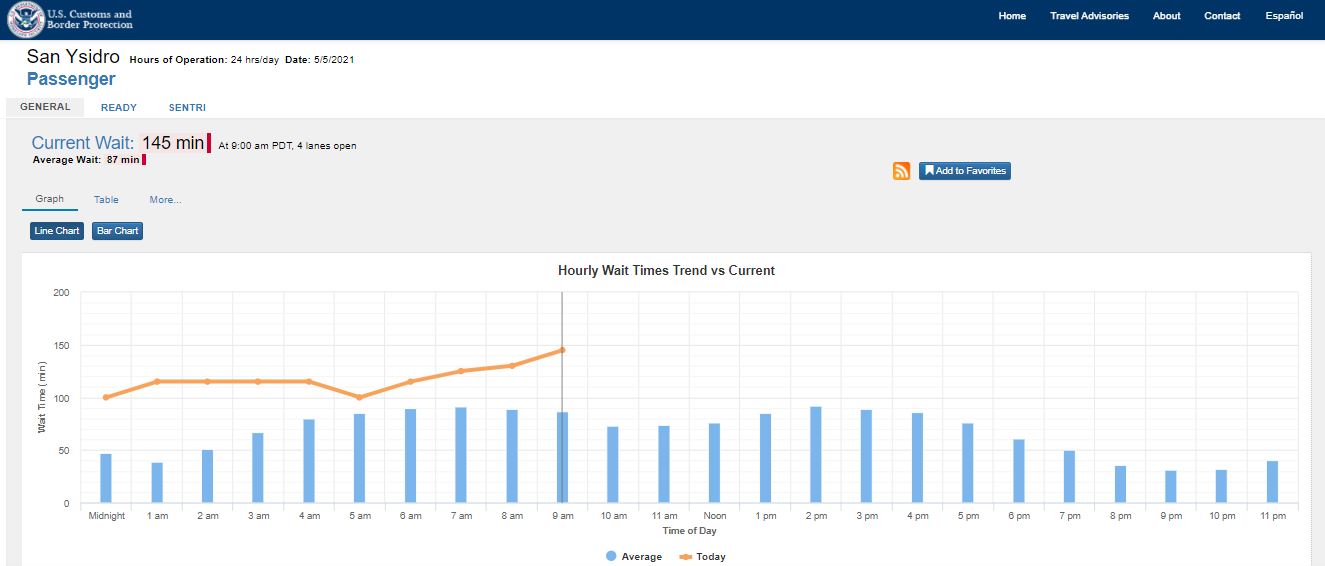Select the GENERAL lanes tab
The width and height of the screenshot is (1325, 566).
[45, 107]
